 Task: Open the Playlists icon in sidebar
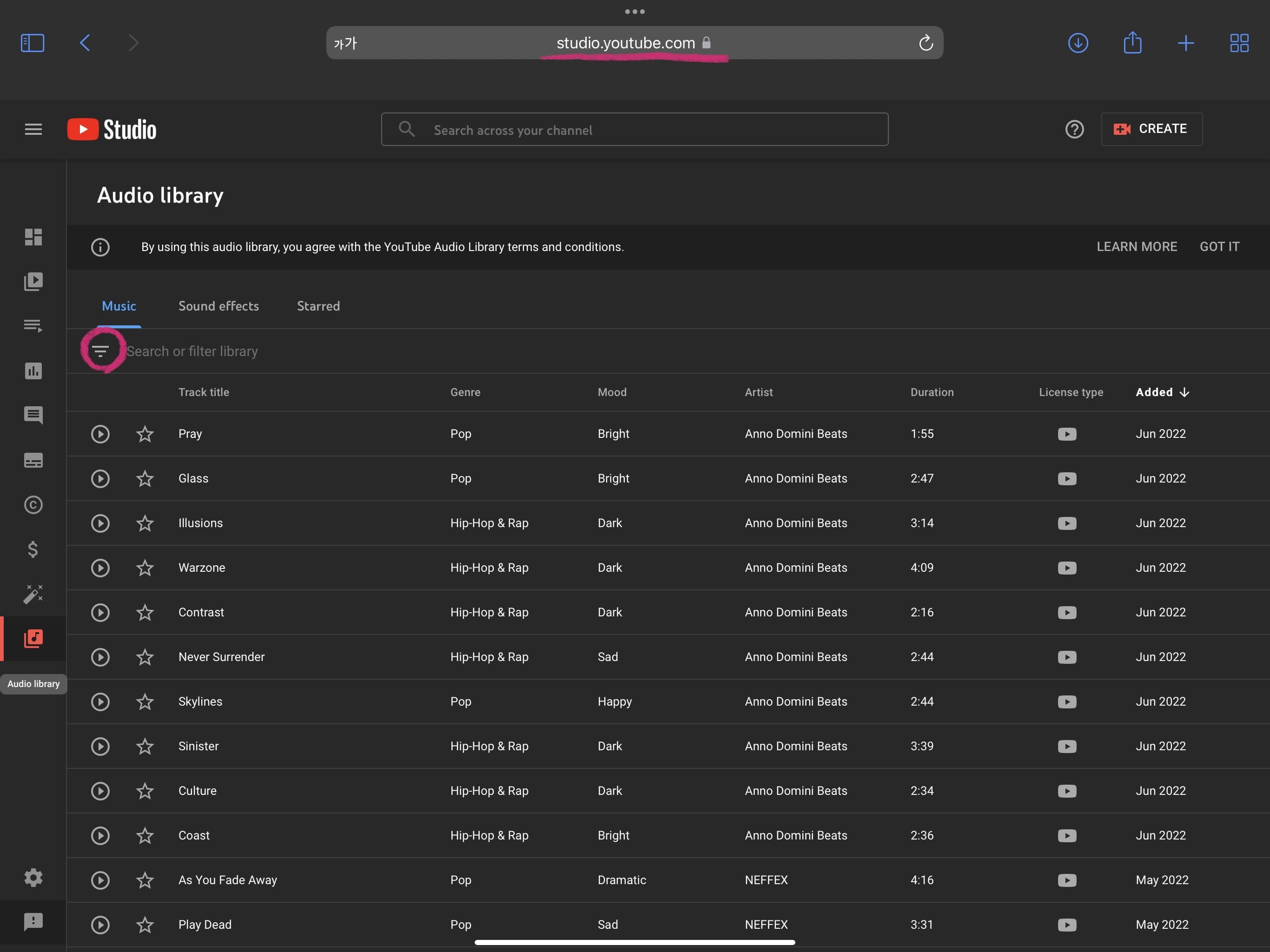[x=33, y=325]
